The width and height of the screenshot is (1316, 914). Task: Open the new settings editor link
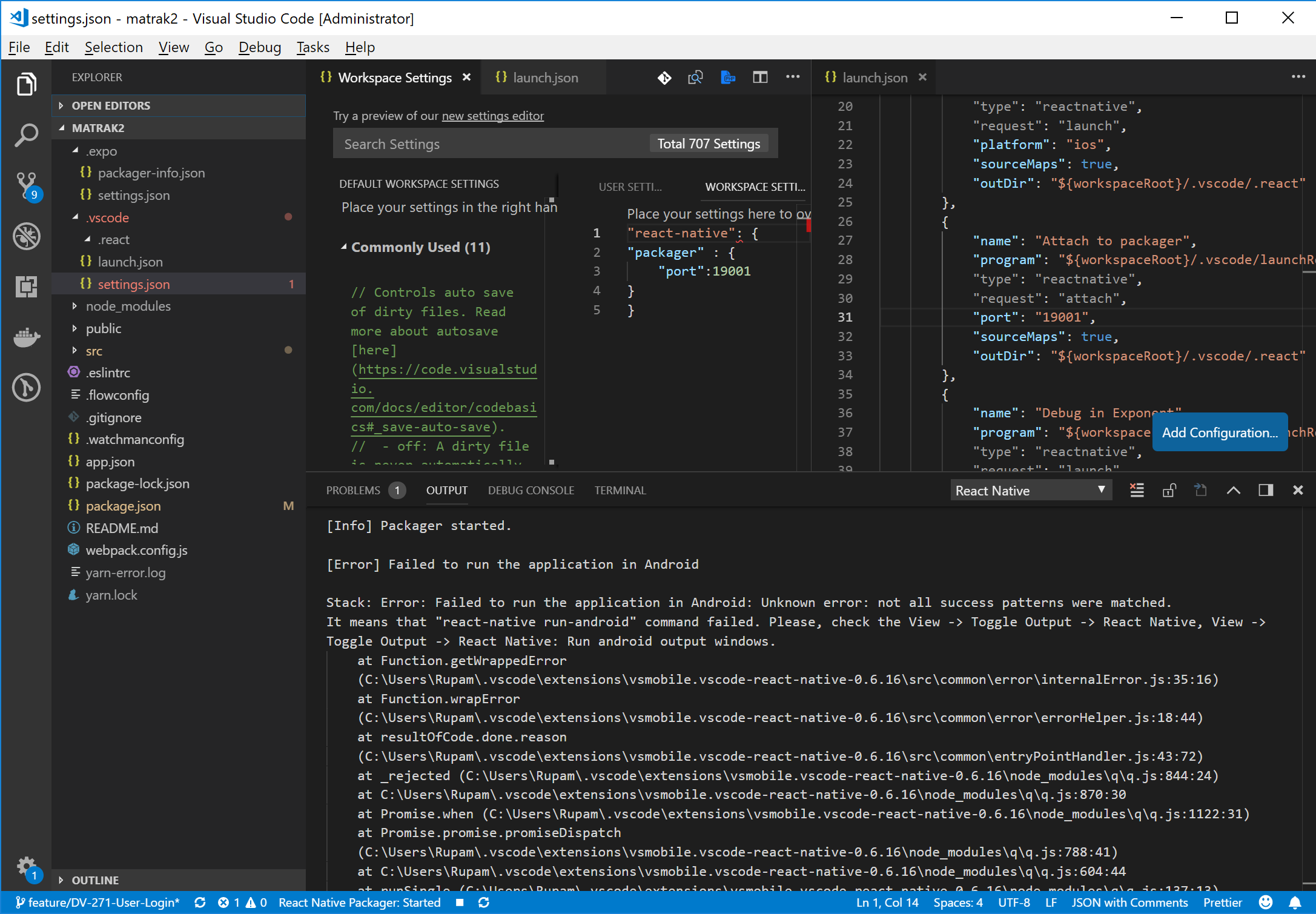click(492, 116)
